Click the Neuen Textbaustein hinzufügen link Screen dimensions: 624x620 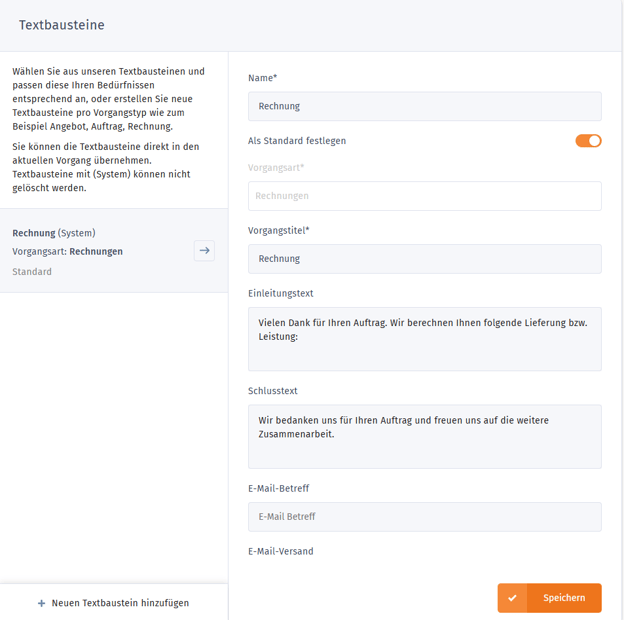click(120, 603)
